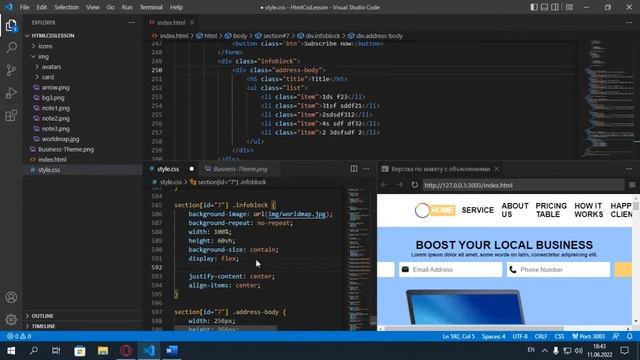Click the ABOUT US link in preview
This screenshot has width=640, height=360.
point(515,210)
